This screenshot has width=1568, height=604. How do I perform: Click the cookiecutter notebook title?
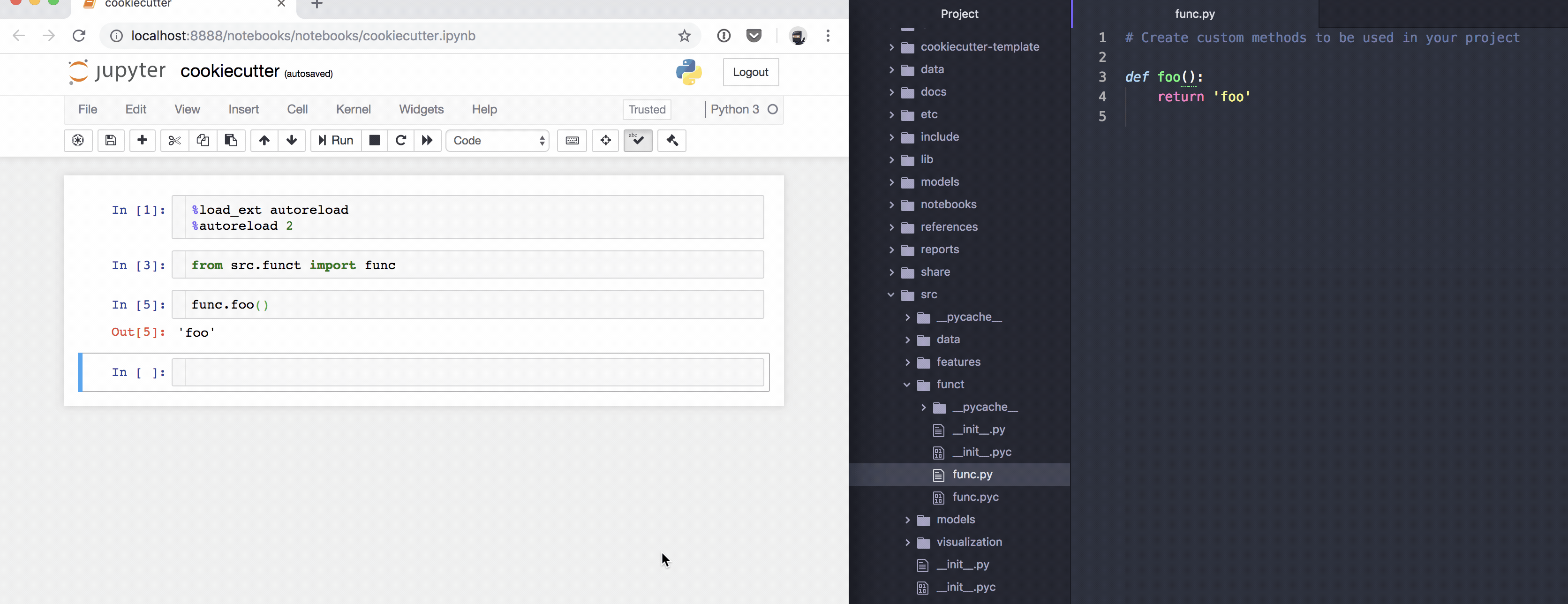pos(230,71)
